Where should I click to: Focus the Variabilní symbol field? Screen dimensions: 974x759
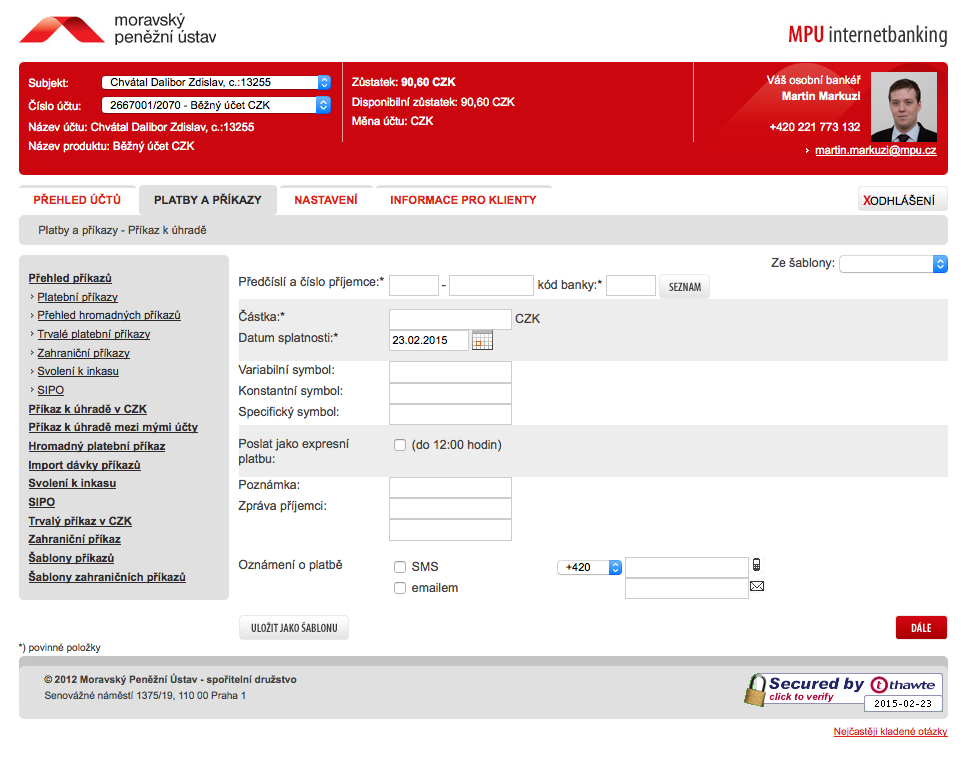point(450,371)
